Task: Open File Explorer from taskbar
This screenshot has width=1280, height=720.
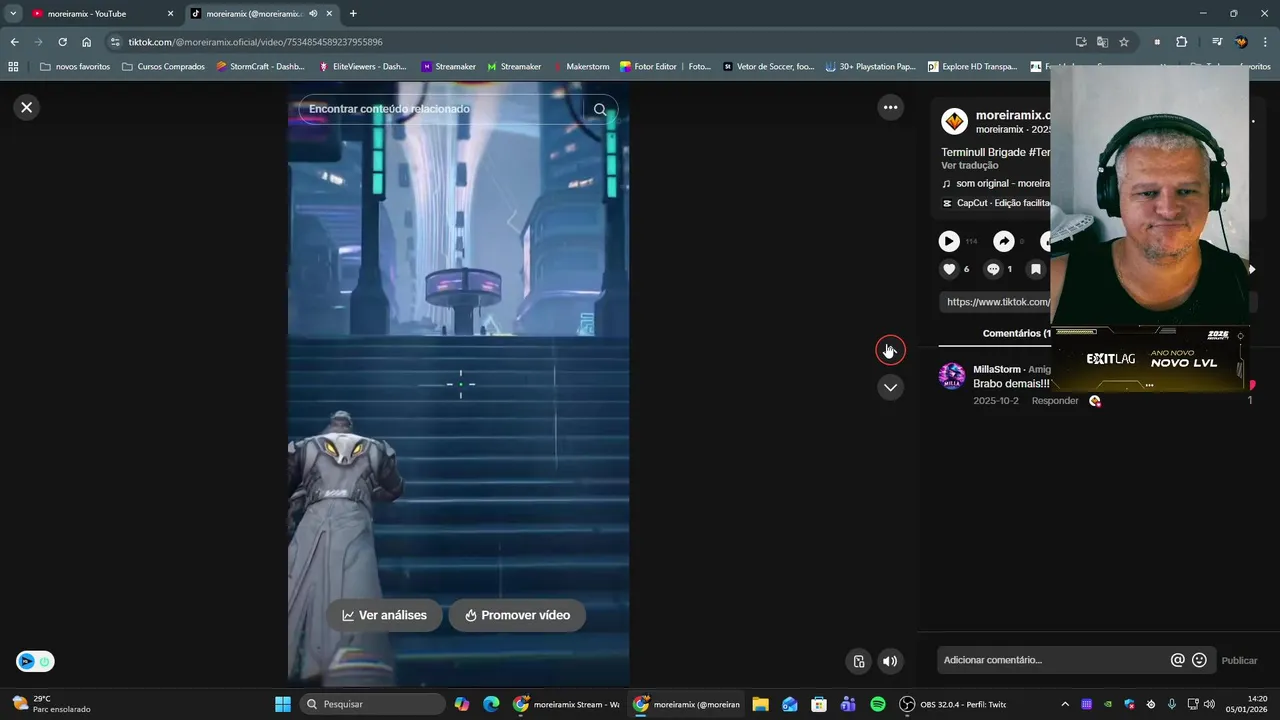Action: [x=760, y=704]
